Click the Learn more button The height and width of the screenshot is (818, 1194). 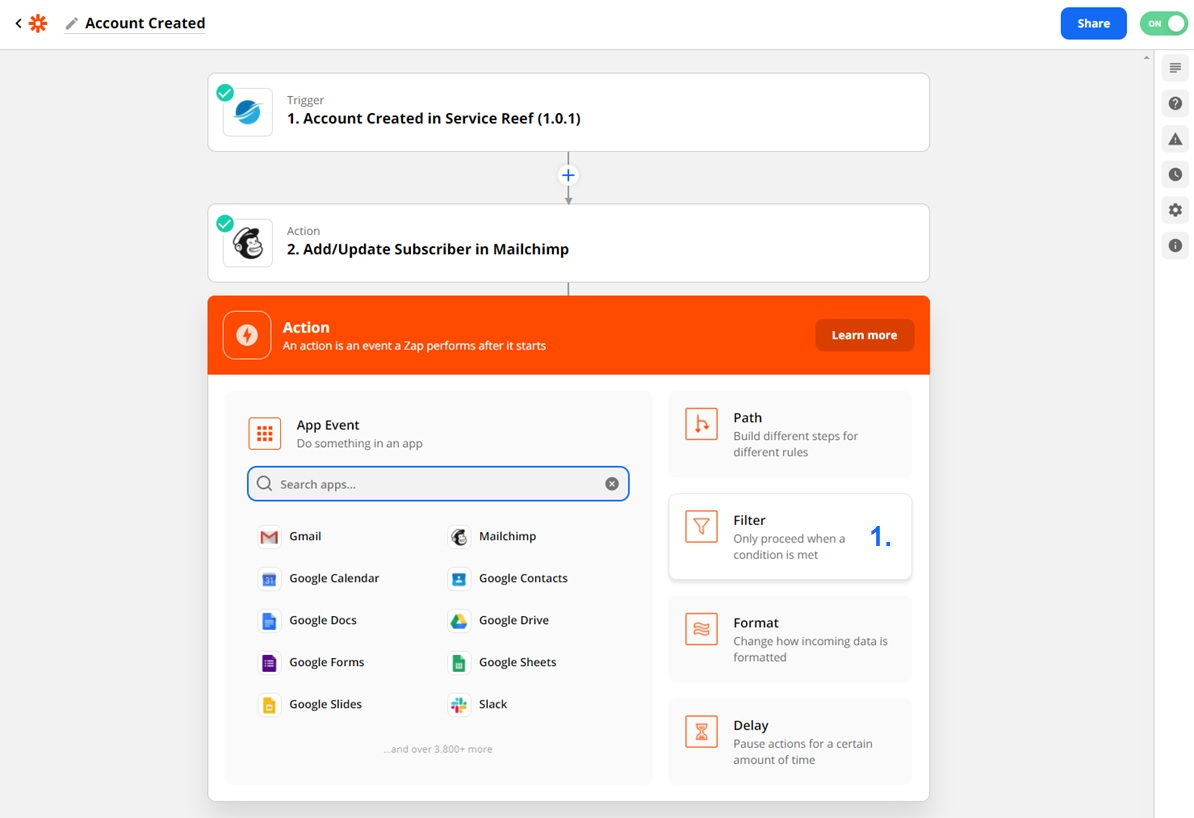click(x=864, y=335)
